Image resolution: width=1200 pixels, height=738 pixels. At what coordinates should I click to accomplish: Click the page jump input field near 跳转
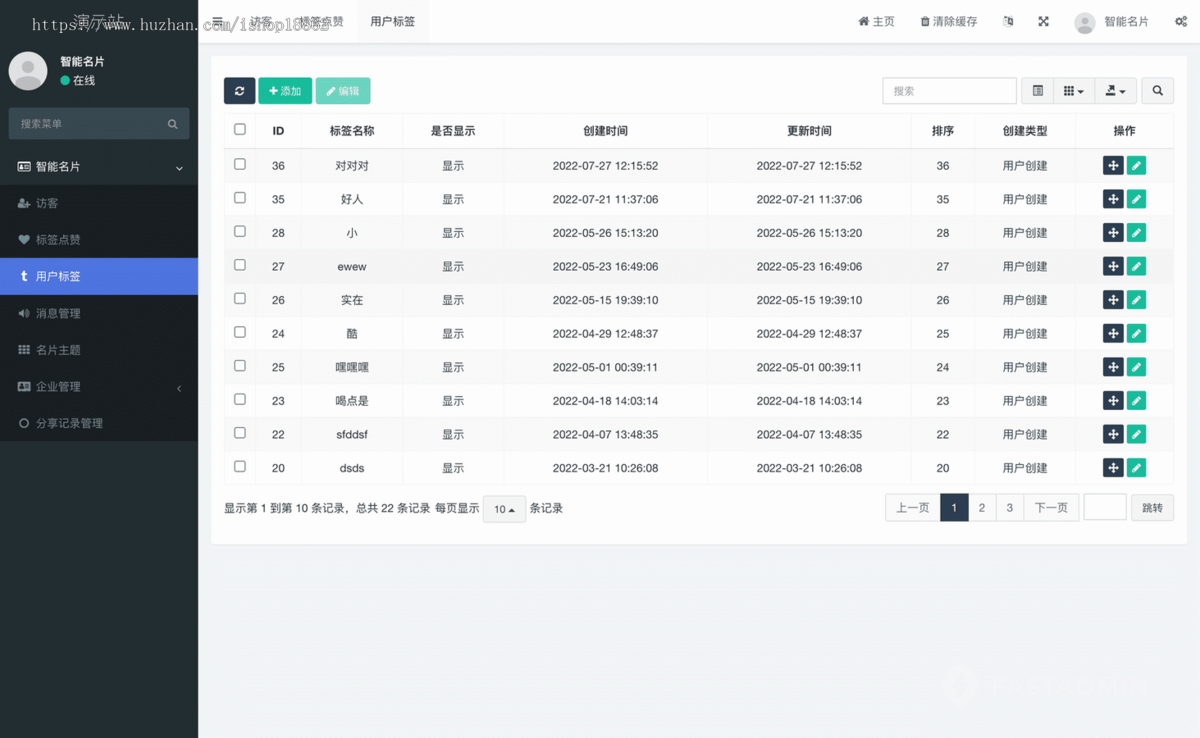[1104, 507]
